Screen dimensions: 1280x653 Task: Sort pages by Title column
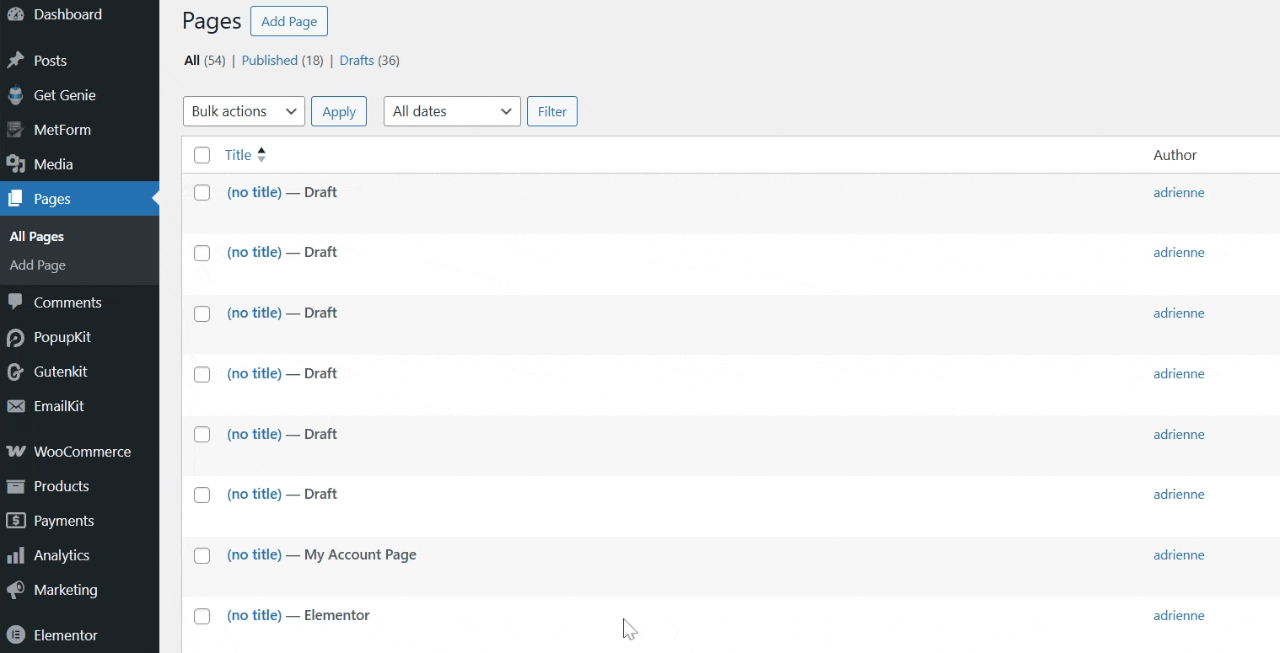pyautogui.click(x=238, y=155)
